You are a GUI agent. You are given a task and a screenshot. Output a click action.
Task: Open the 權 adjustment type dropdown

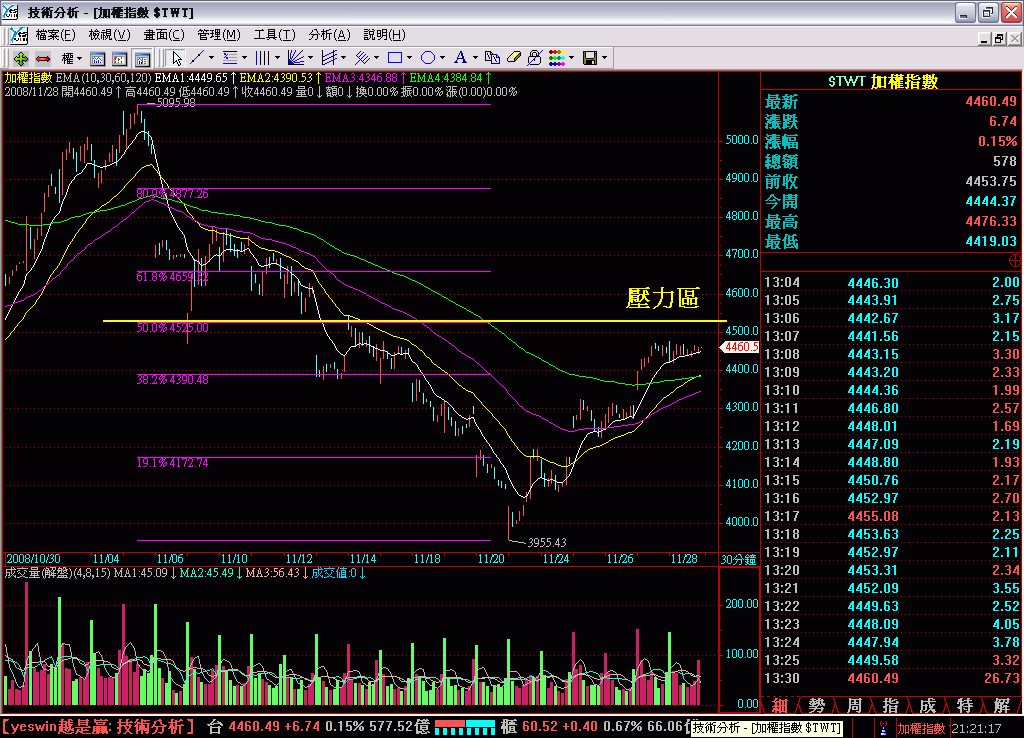[71, 58]
